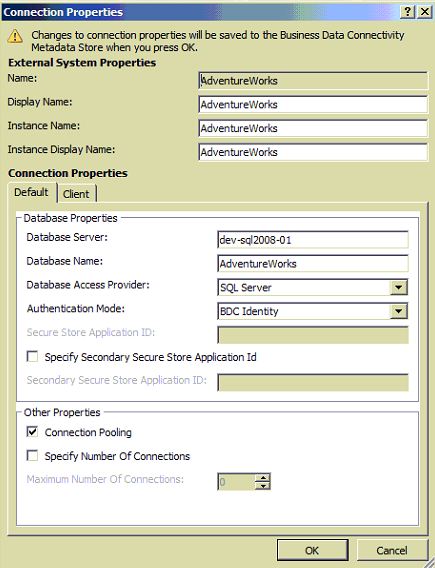Image resolution: width=435 pixels, height=568 pixels.
Task: Close the Connection Properties dialog
Action: click(424, 12)
